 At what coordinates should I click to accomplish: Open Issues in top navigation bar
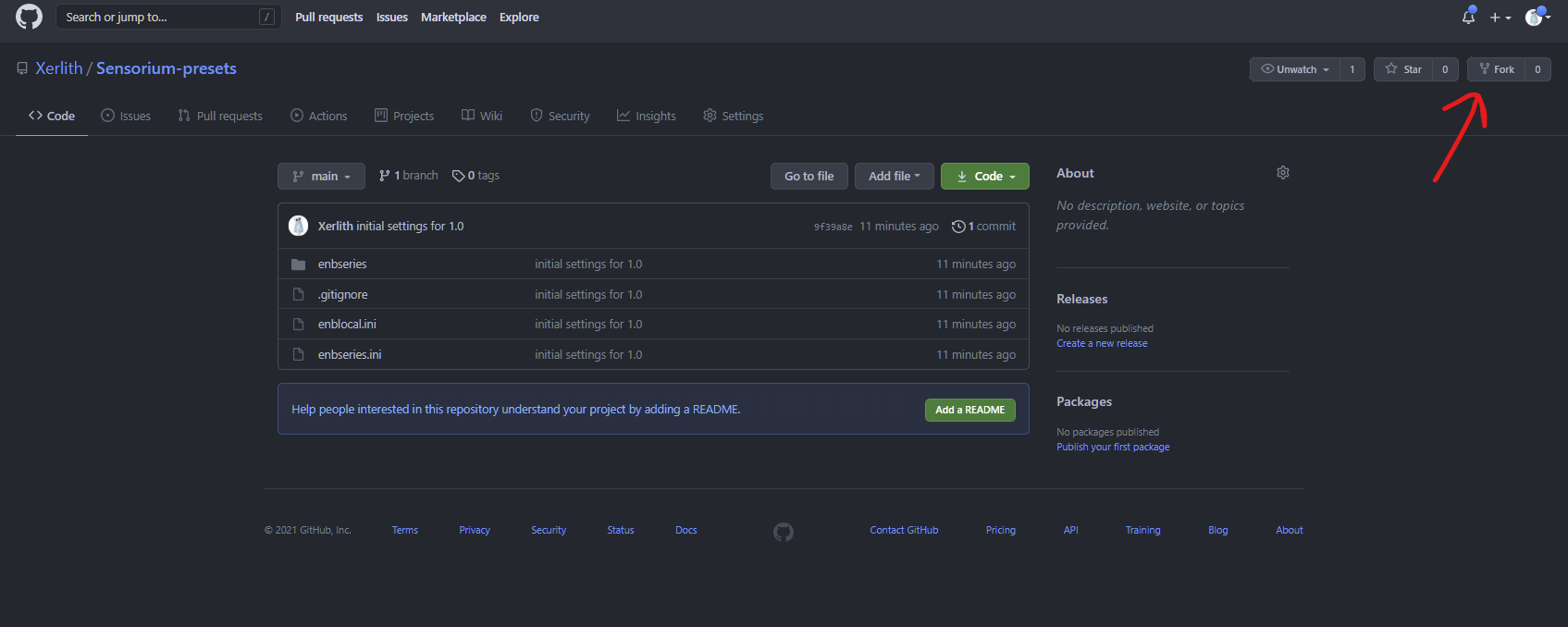click(x=391, y=18)
